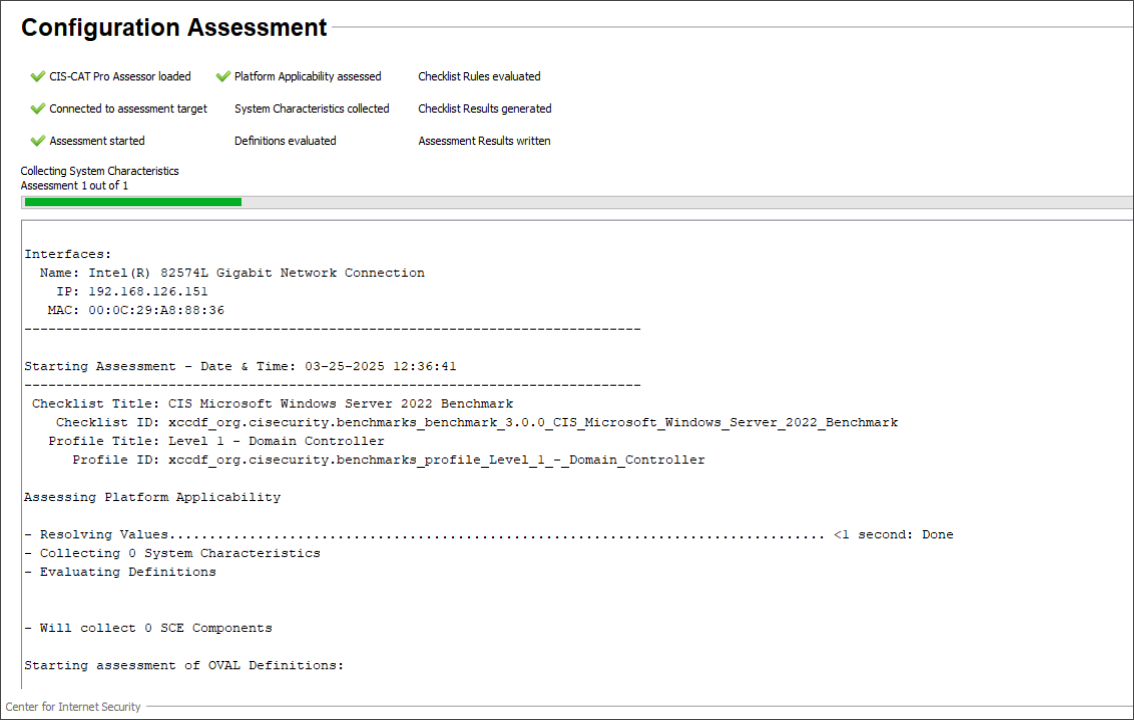Screen dimensions: 1134x720
Task: Click the green checkmark beside Platform Applicability assessed
Action: click(x=224, y=76)
